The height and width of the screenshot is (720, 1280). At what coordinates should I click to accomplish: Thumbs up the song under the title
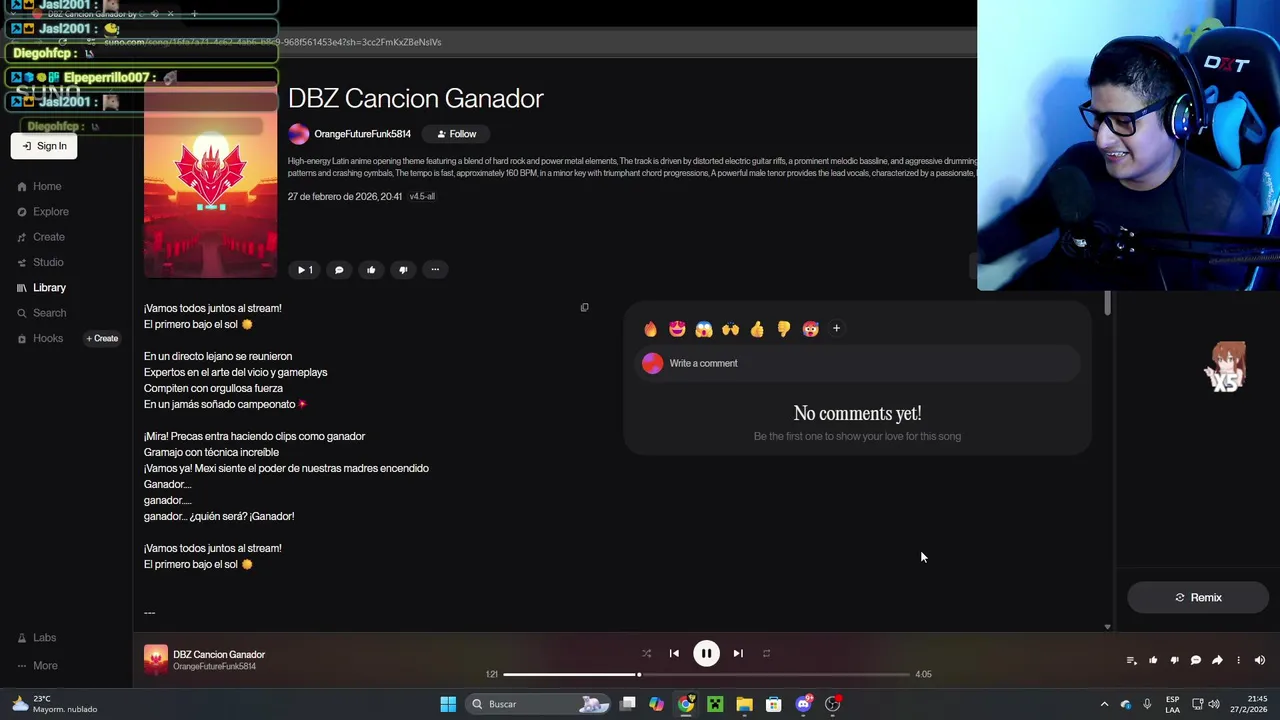click(371, 269)
